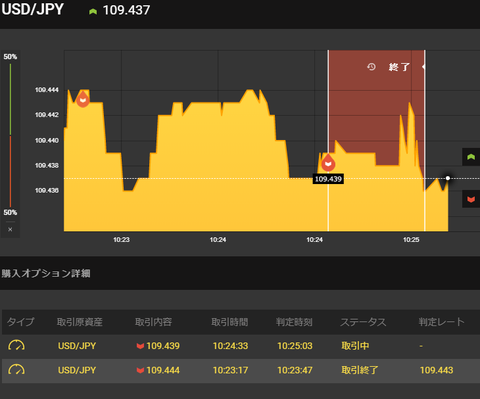Click the 10:25:03 expiry time cell
Viewport: 480px width, 399px height.
tap(295, 346)
